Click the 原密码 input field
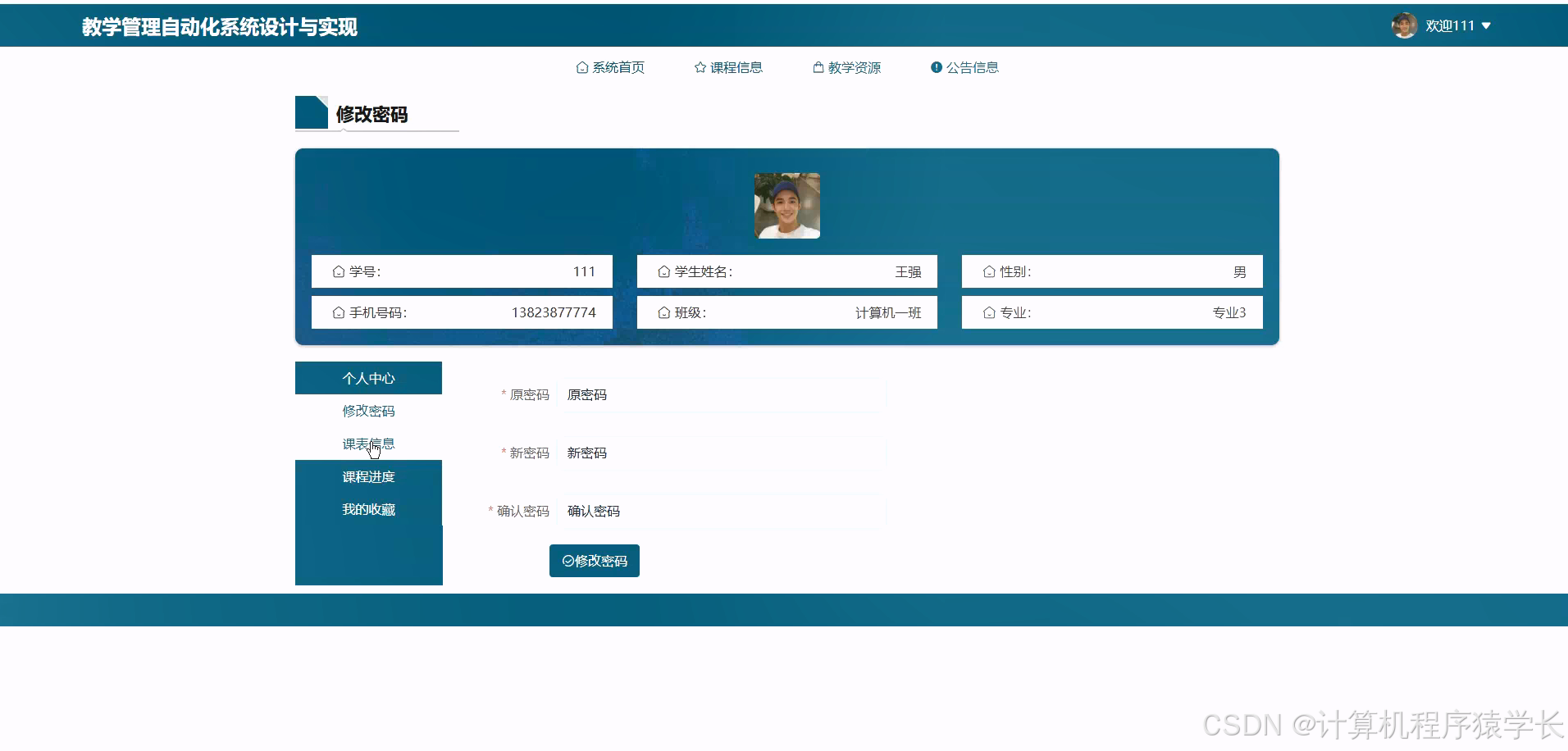The width and height of the screenshot is (1568, 751). (x=722, y=394)
